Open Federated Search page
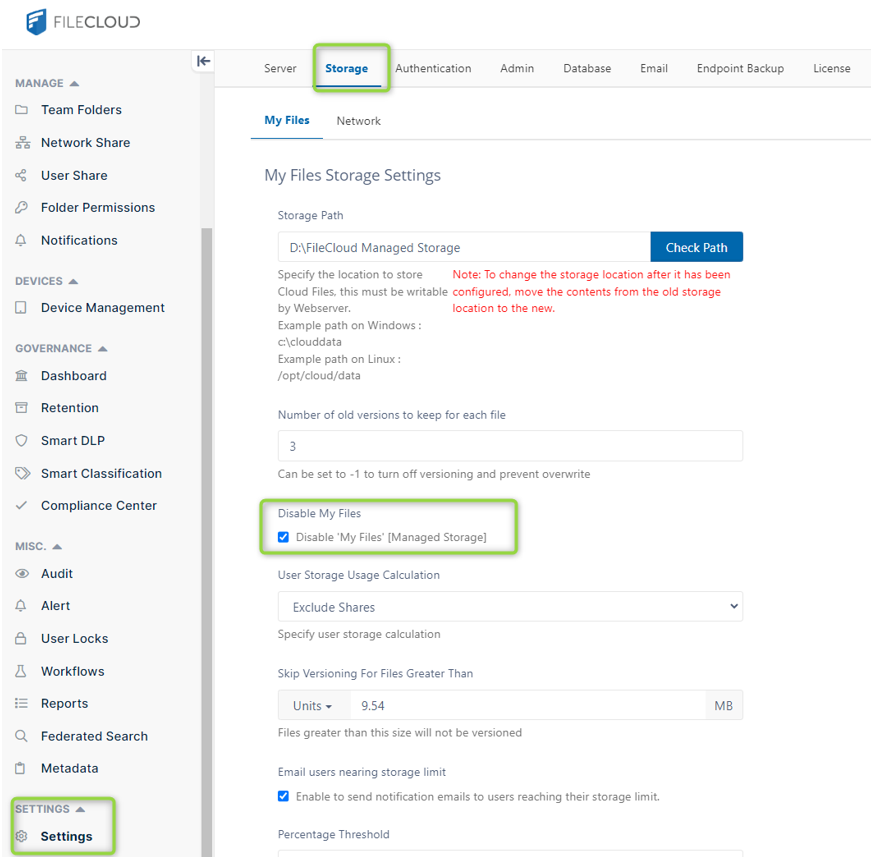871x857 pixels. (x=94, y=736)
